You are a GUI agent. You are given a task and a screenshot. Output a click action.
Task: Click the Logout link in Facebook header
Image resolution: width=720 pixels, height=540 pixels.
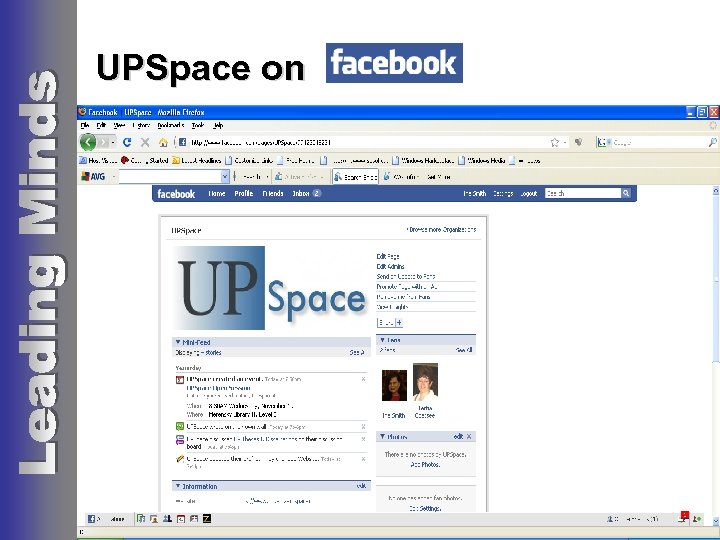pos(529,194)
